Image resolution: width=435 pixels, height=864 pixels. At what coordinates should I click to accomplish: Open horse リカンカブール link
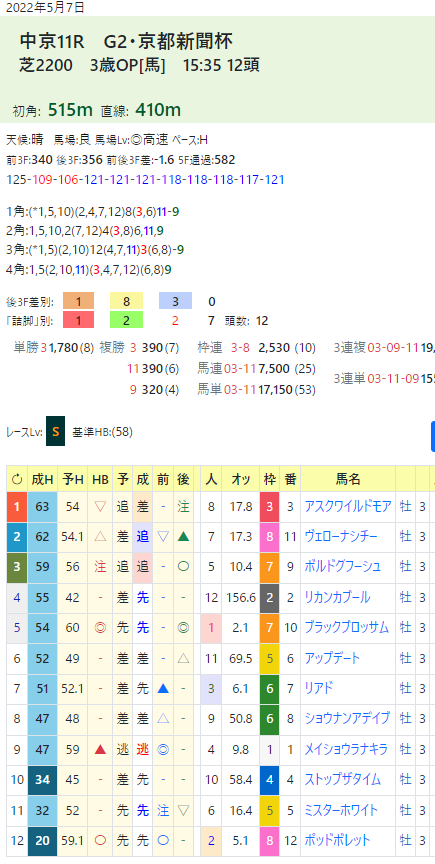(x=337, y=597)
